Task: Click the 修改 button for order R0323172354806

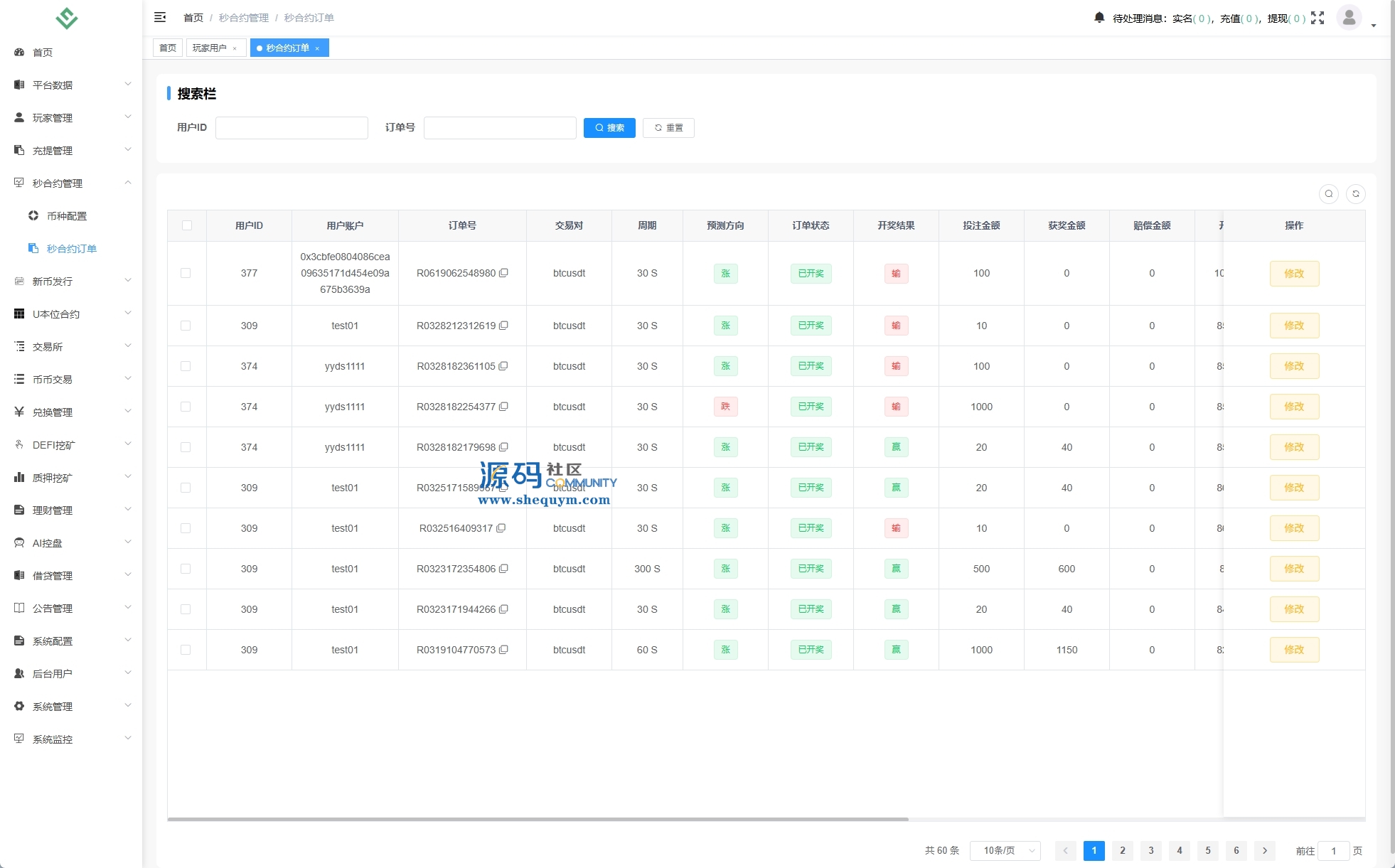Action: (x=1294, y=569)
